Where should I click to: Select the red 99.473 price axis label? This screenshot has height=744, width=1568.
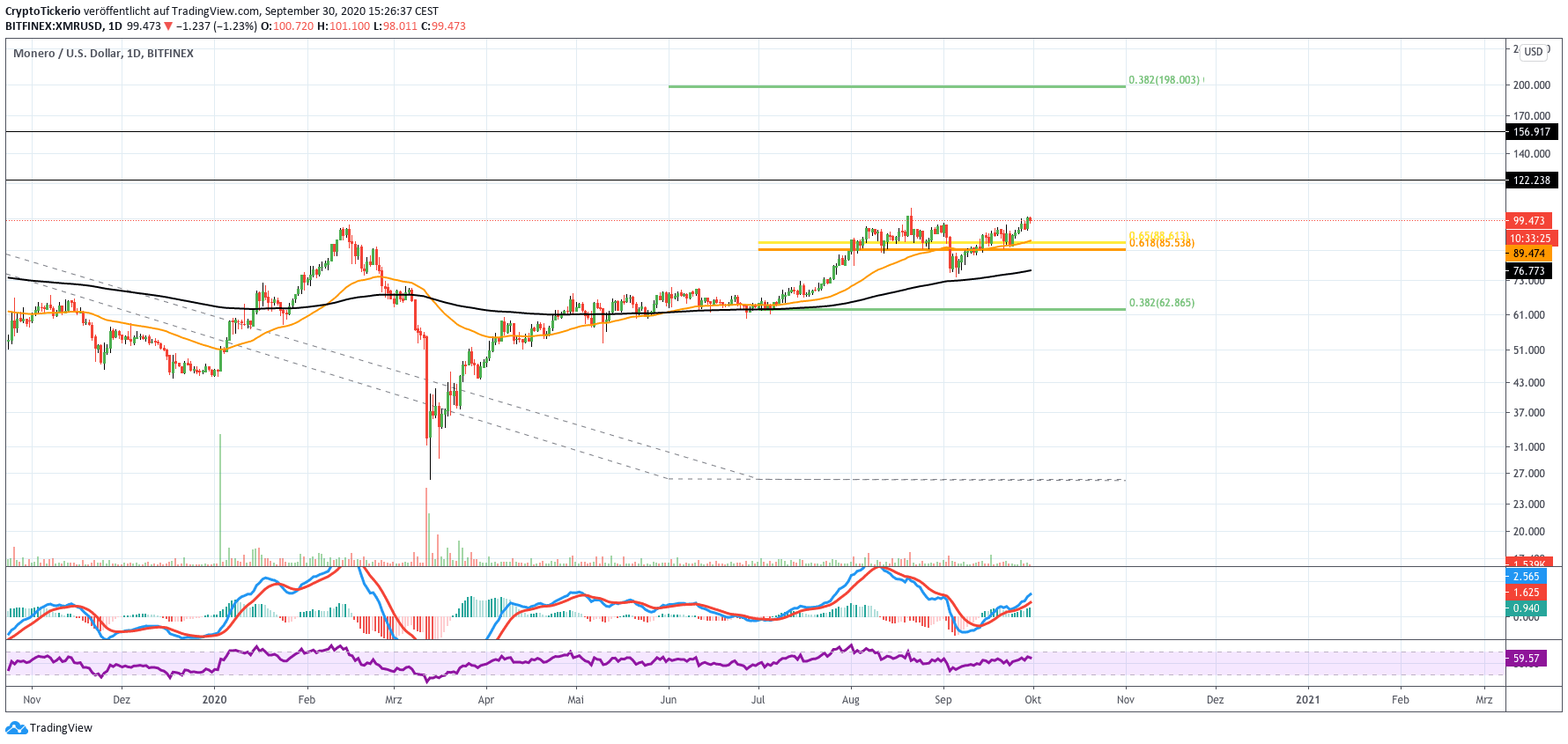(x=1529, y=221)
